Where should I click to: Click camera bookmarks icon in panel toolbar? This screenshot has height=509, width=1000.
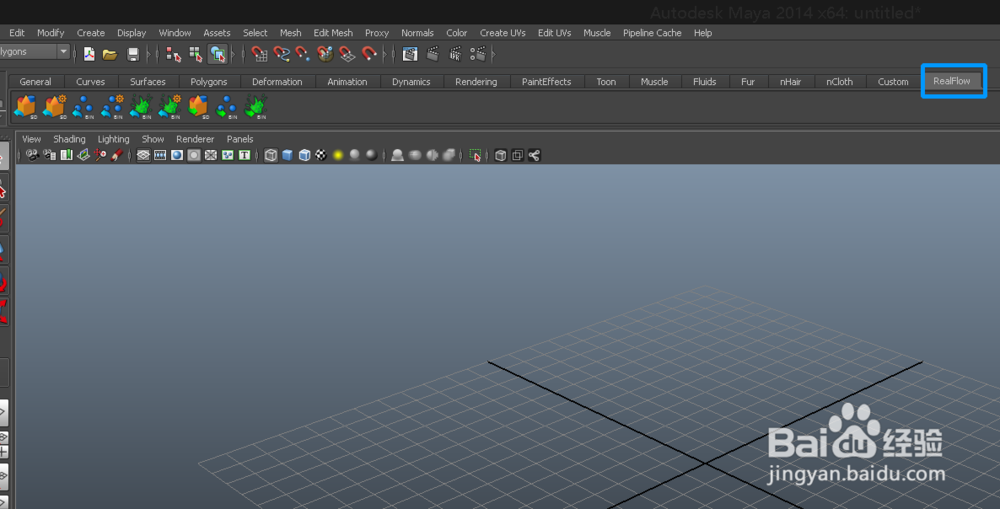coord(66,155)
